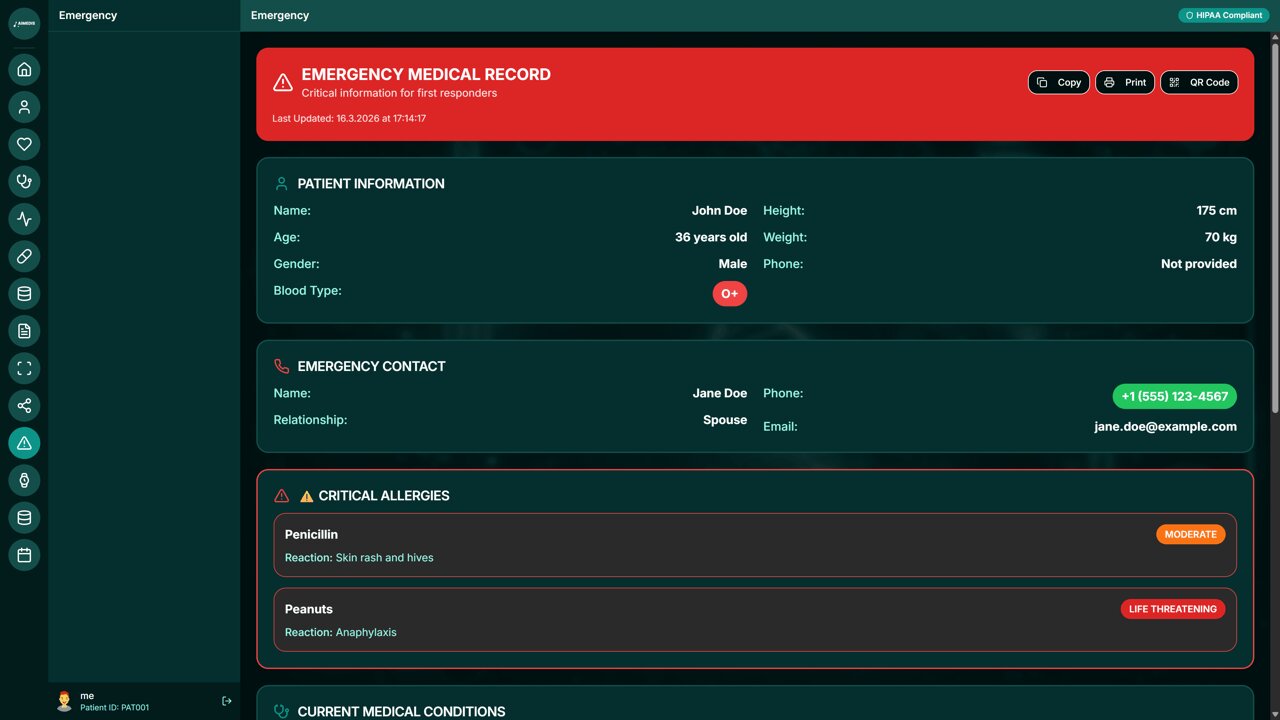Click the MODERATE severity badge for Penicillin
The image size is (1280, 720).
[1191, 534]
